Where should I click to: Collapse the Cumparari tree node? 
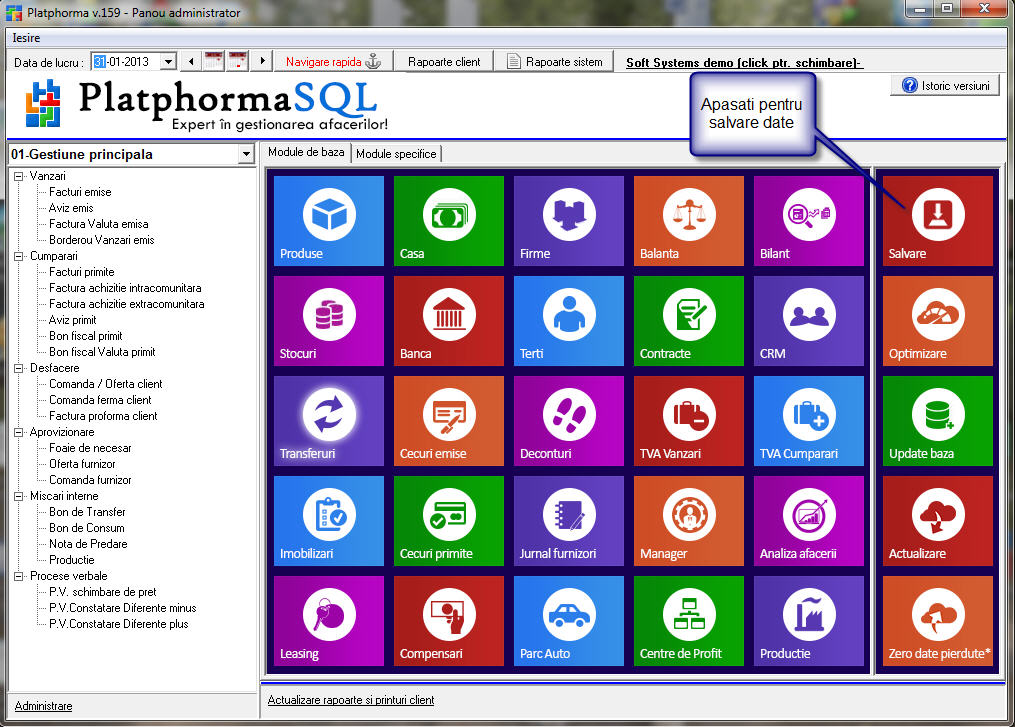[19, 256]
